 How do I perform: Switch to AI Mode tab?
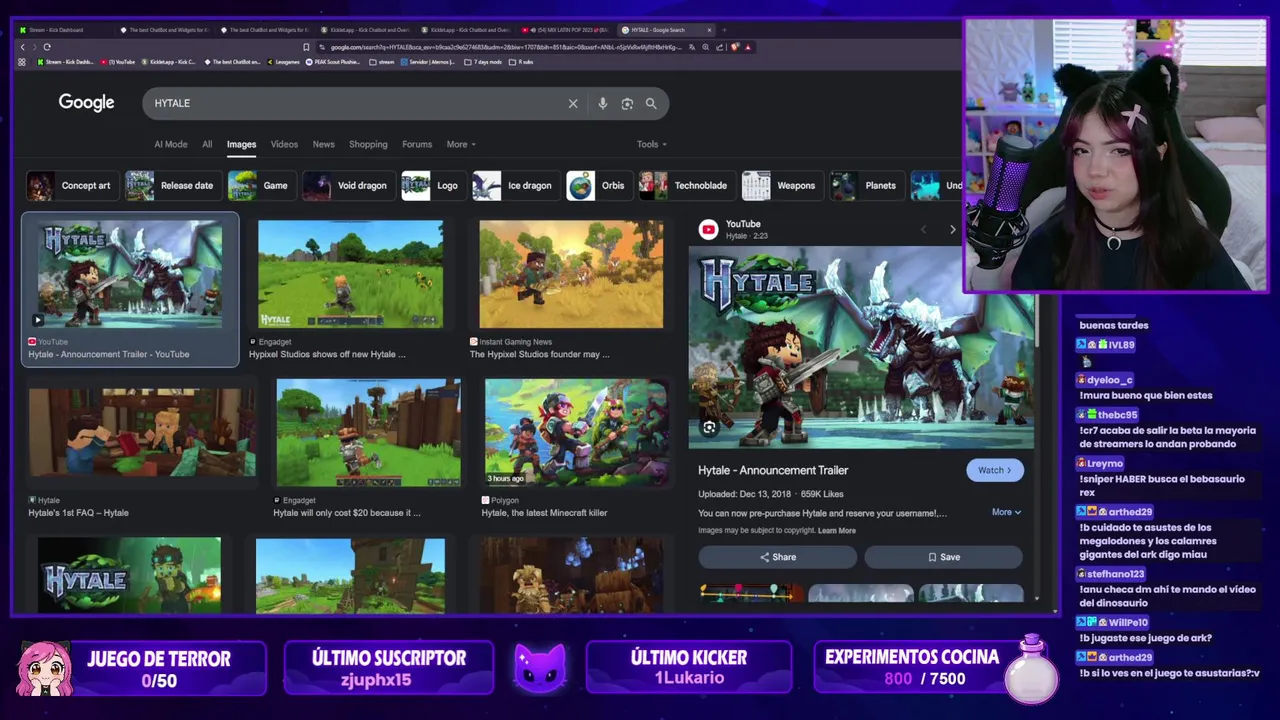pyautogui.click(x=171, y=144)
